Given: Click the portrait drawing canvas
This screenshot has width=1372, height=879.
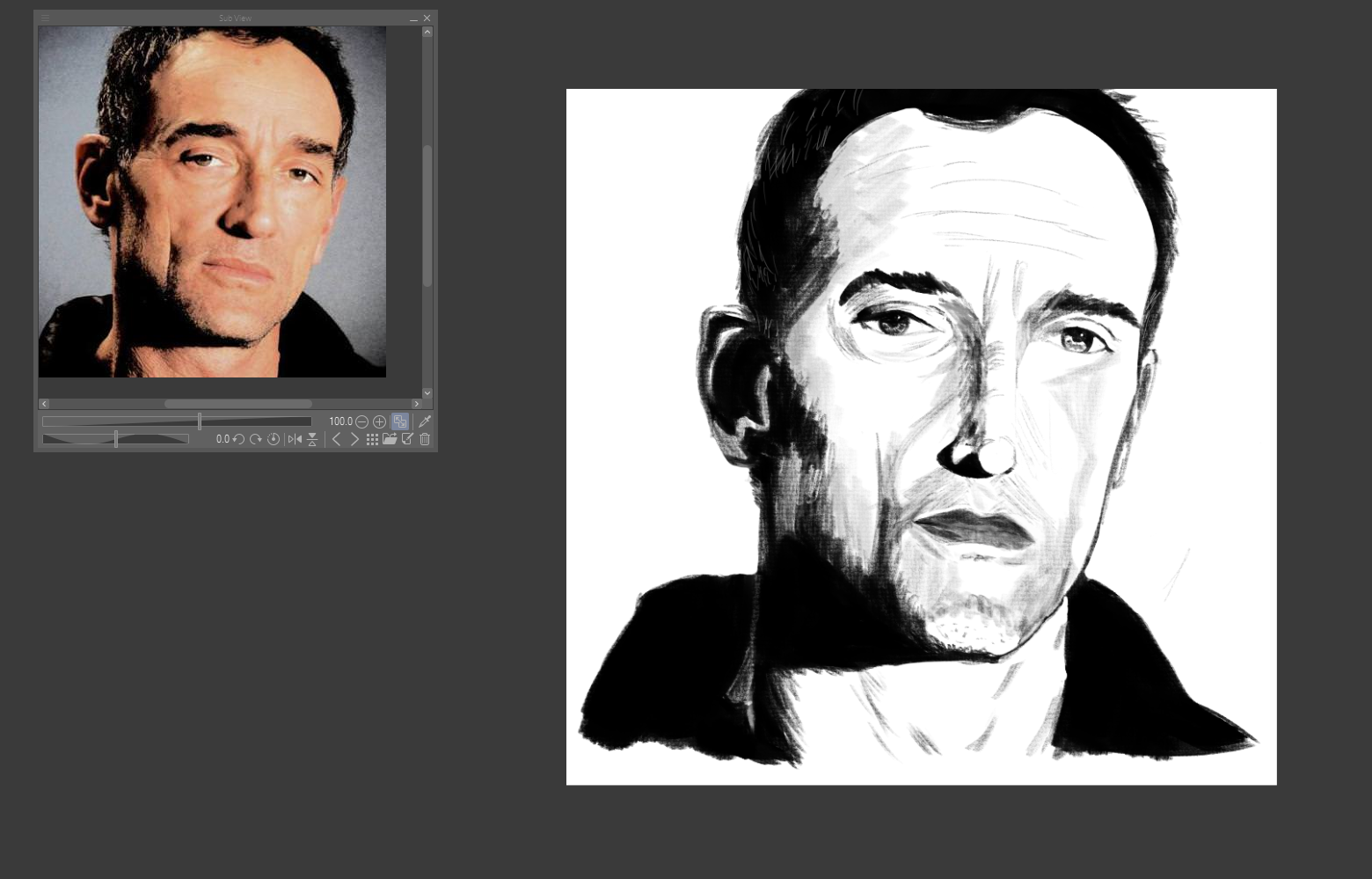Looking at the screenshot, I should (x=922, y=436).
